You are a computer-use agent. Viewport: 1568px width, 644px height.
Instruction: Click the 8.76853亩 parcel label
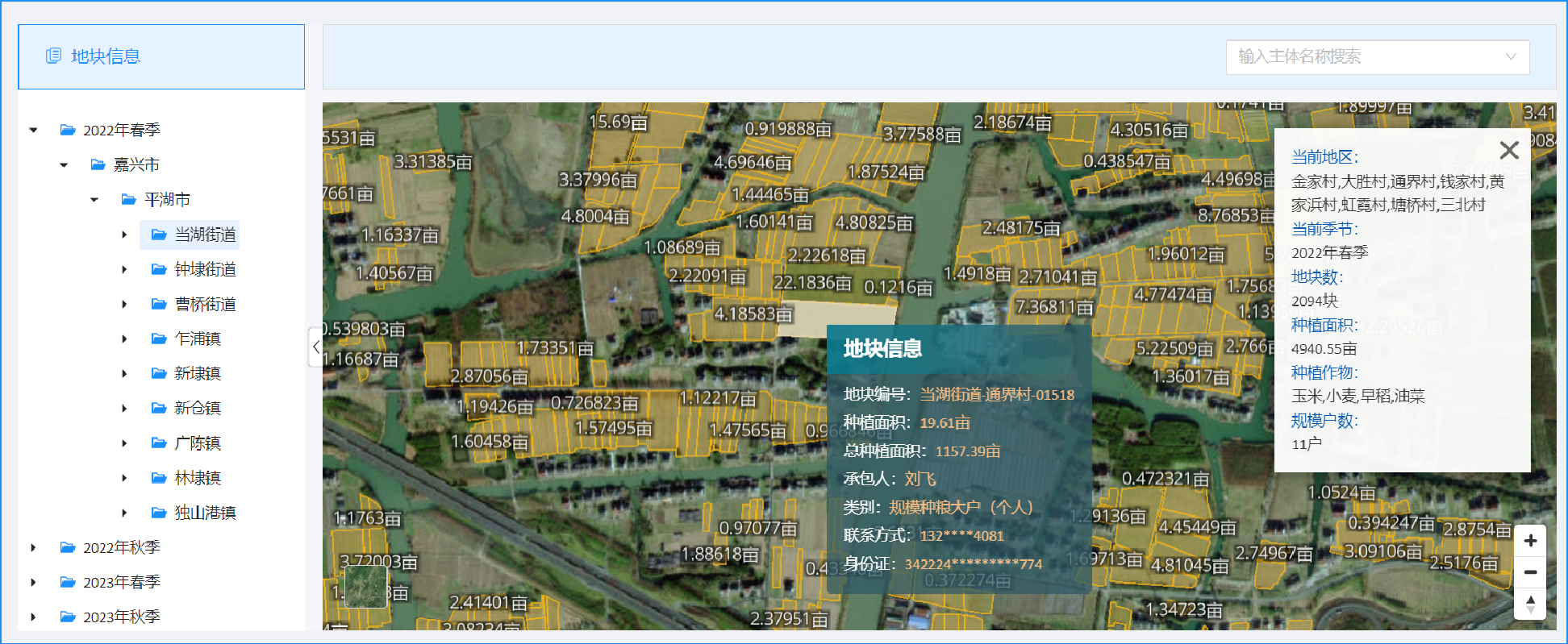click(x=1235, y=215)
